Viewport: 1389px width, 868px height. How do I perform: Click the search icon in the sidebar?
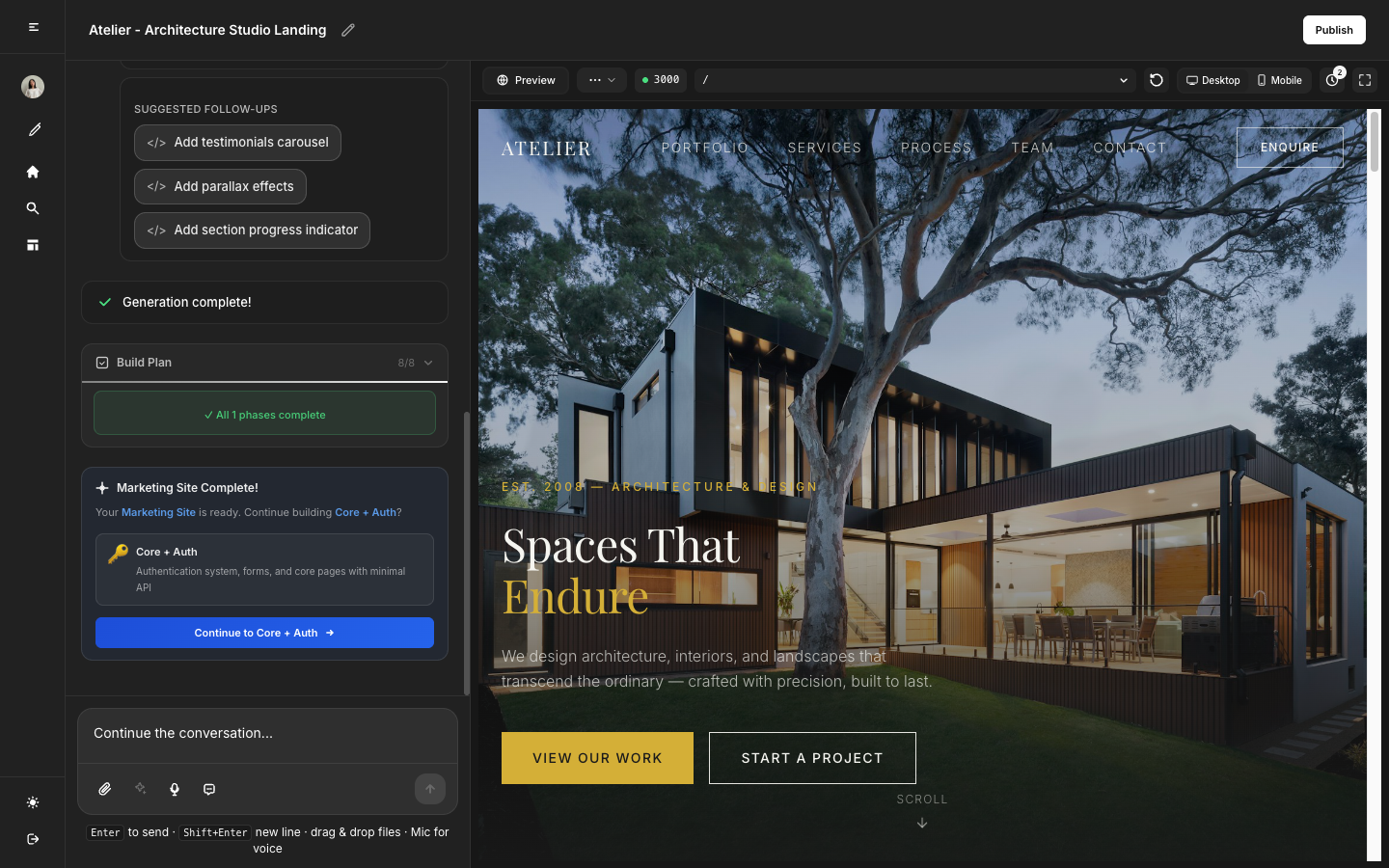(x=33, y=207)
